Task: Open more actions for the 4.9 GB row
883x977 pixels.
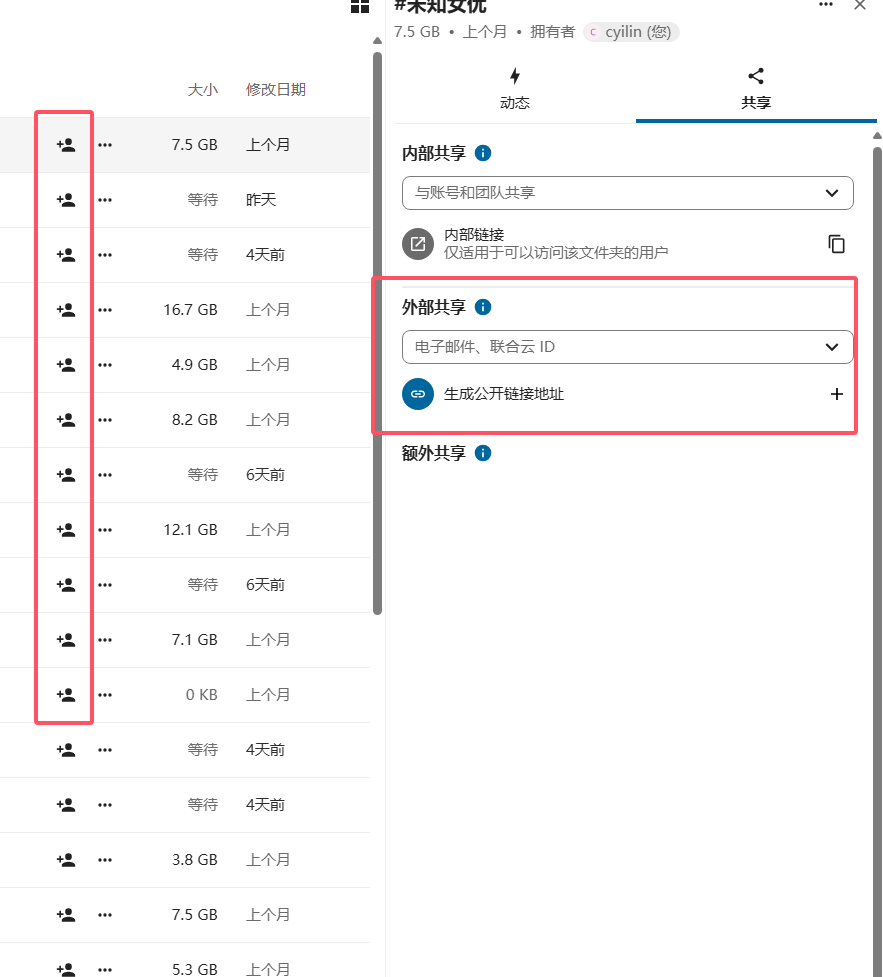Action: coord(105,365)
